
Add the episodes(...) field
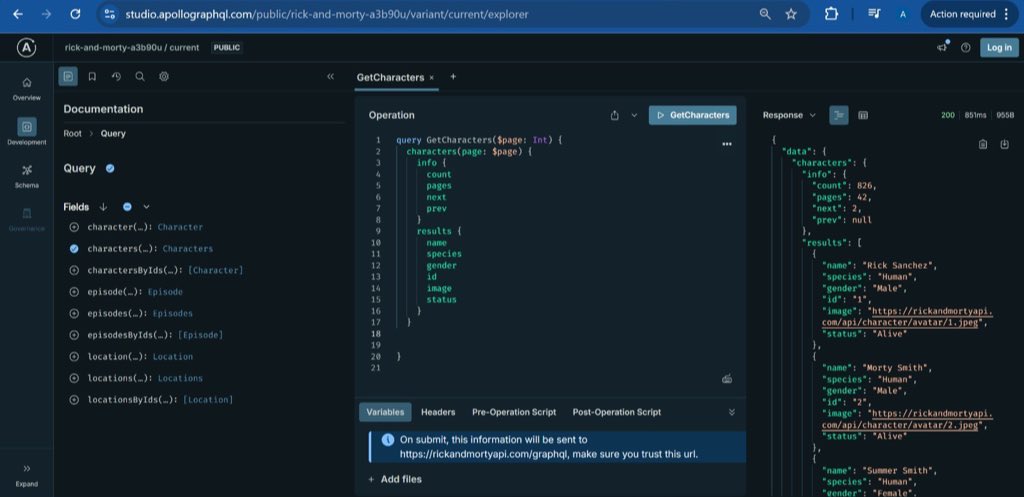[x=74, y=313]
